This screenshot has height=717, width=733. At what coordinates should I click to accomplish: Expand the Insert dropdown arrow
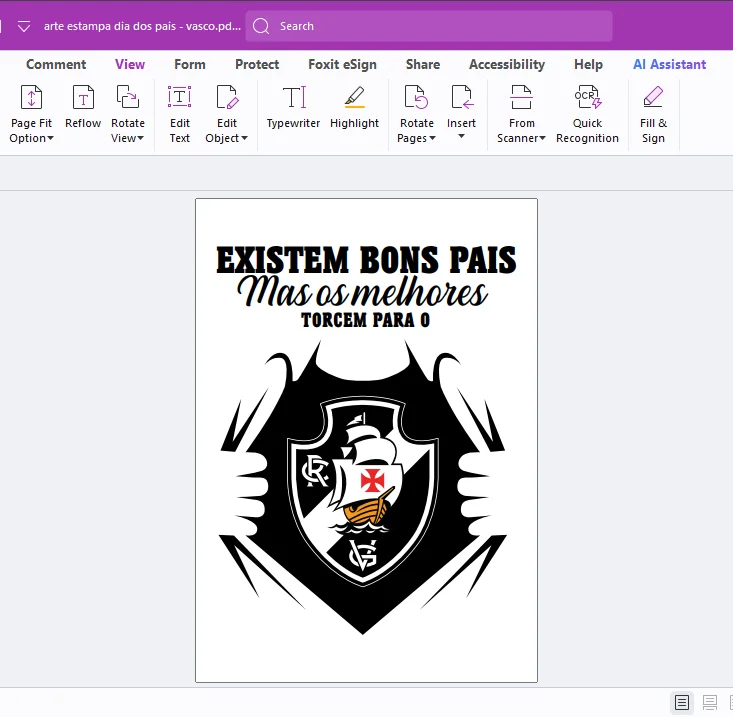coord(461,136)
